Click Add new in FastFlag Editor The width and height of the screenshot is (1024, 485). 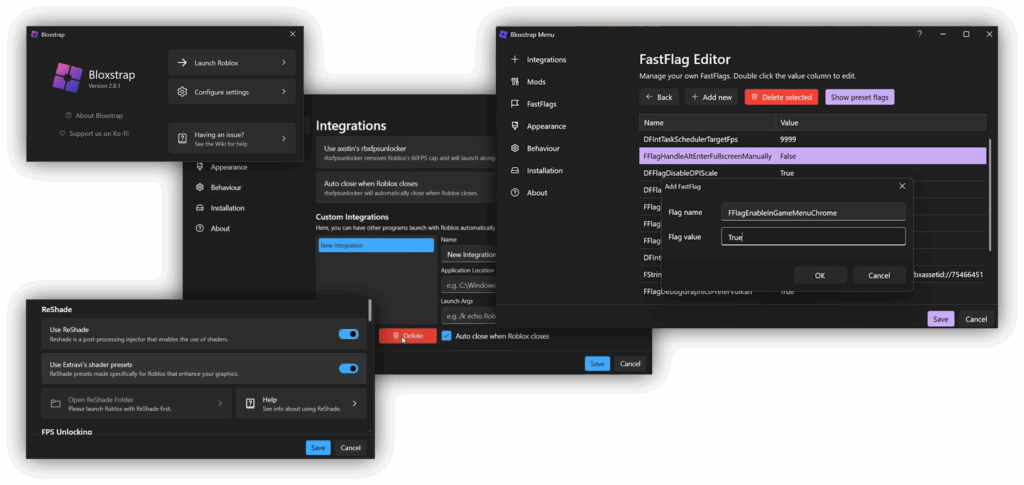(711, 97)
